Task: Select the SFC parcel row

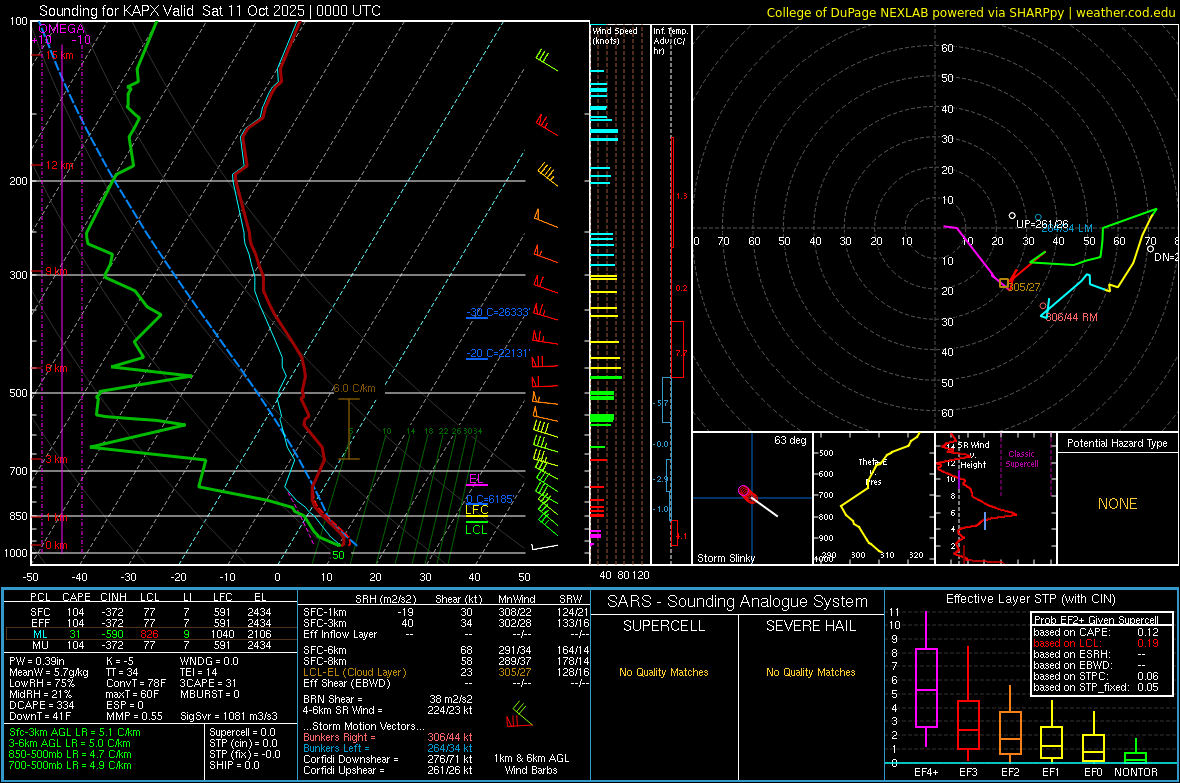Action: tap(151, 612)
